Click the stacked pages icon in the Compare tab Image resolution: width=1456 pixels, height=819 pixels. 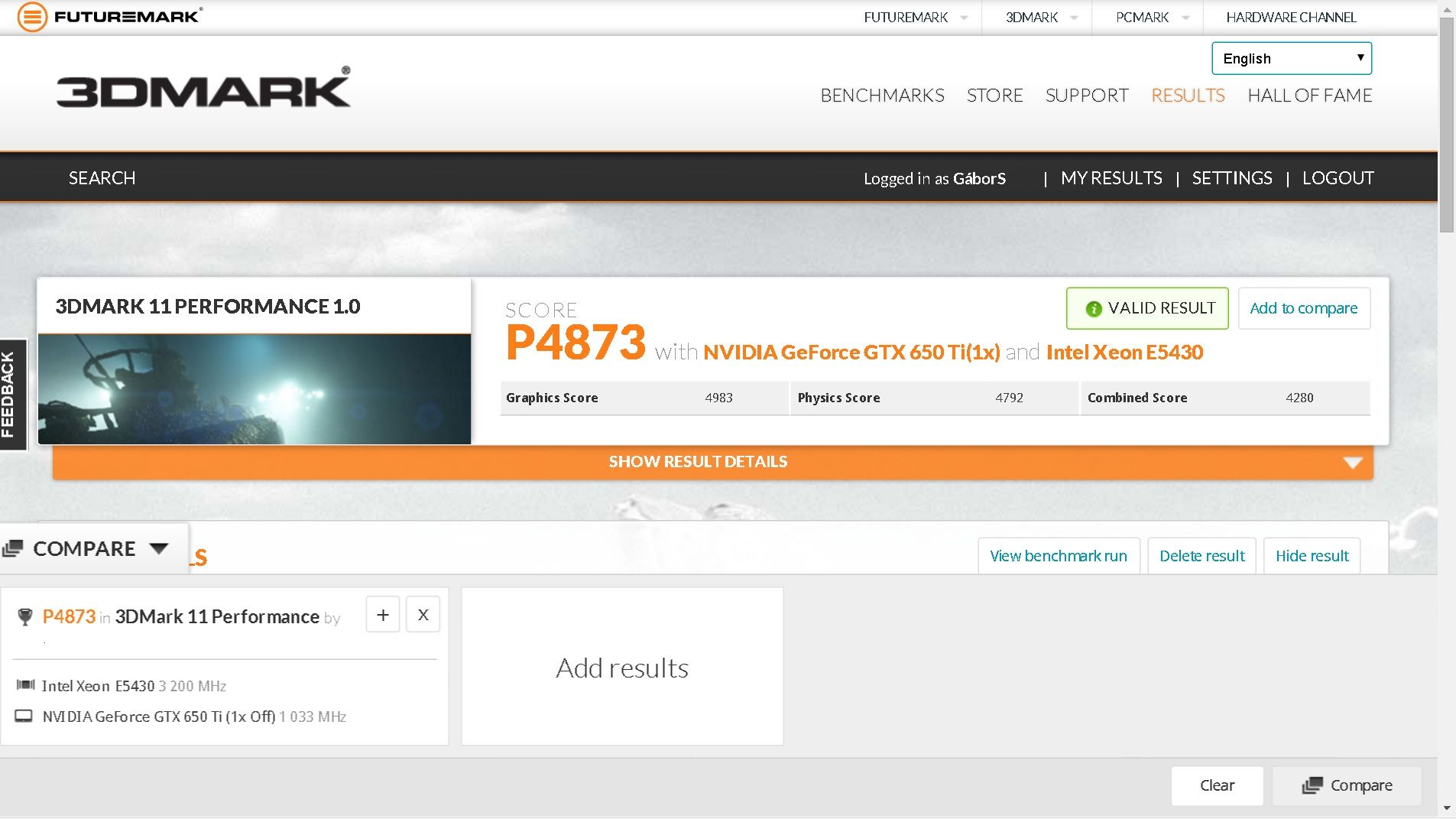13,548
